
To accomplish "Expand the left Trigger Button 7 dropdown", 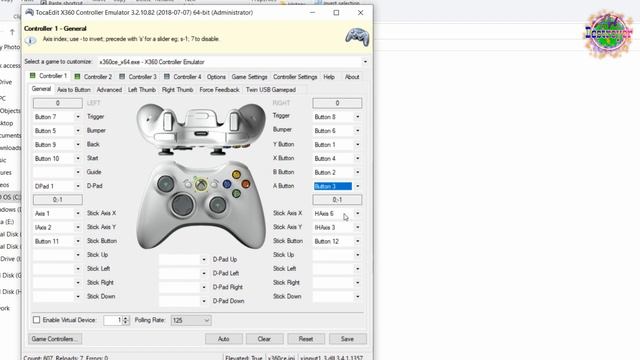I will [x=78, y=117].
